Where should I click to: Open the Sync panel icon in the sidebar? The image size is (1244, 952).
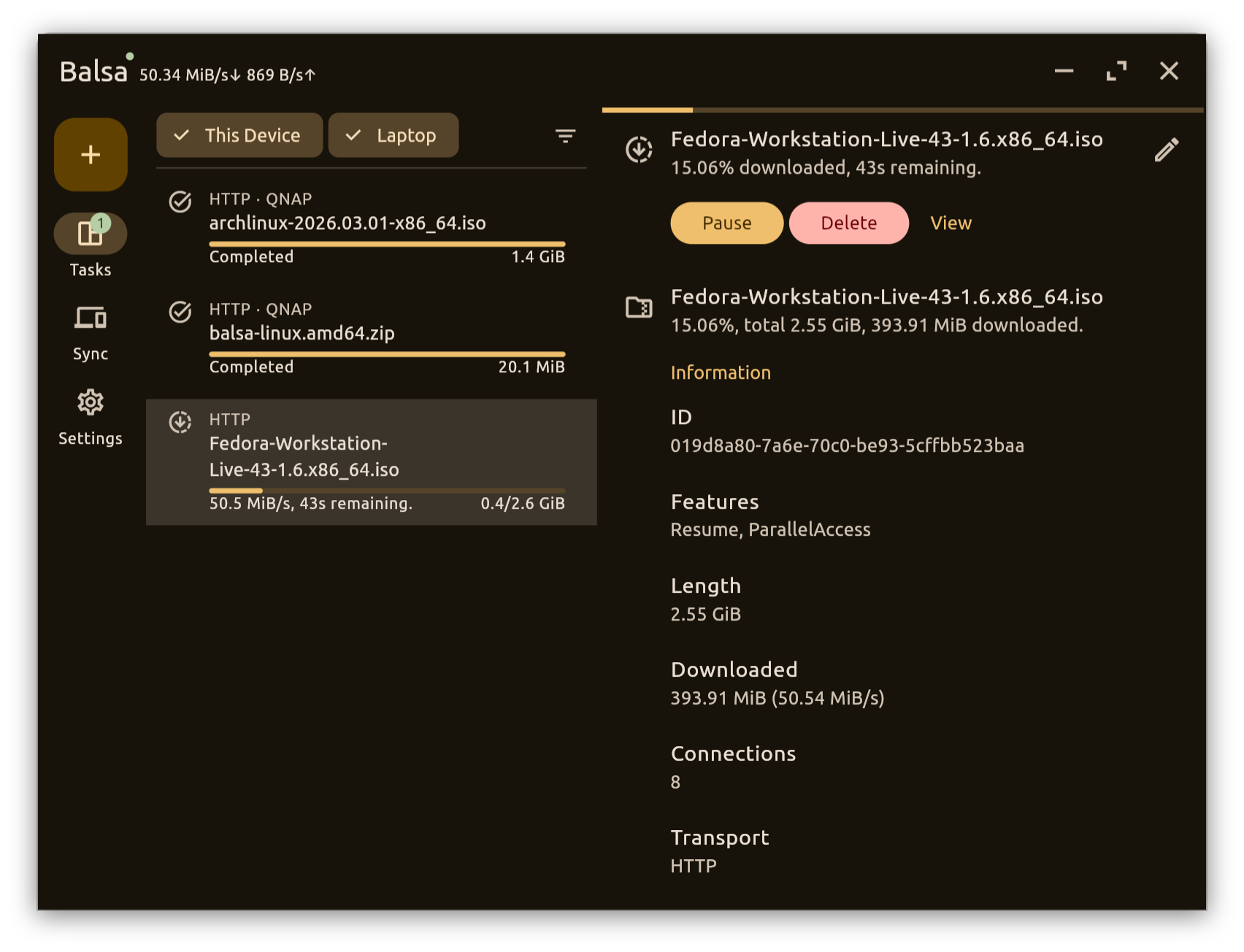[91, 318]
